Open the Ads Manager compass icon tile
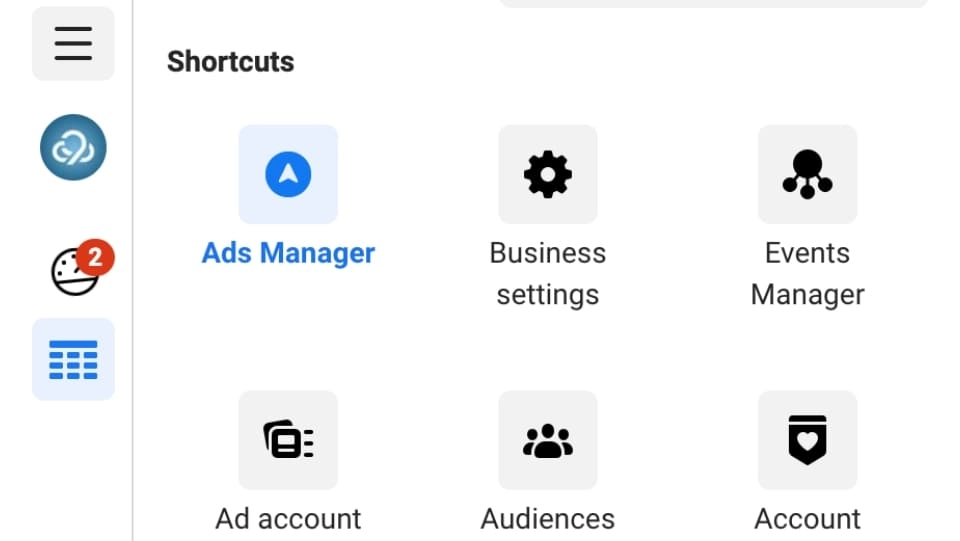 click(288, 174)
